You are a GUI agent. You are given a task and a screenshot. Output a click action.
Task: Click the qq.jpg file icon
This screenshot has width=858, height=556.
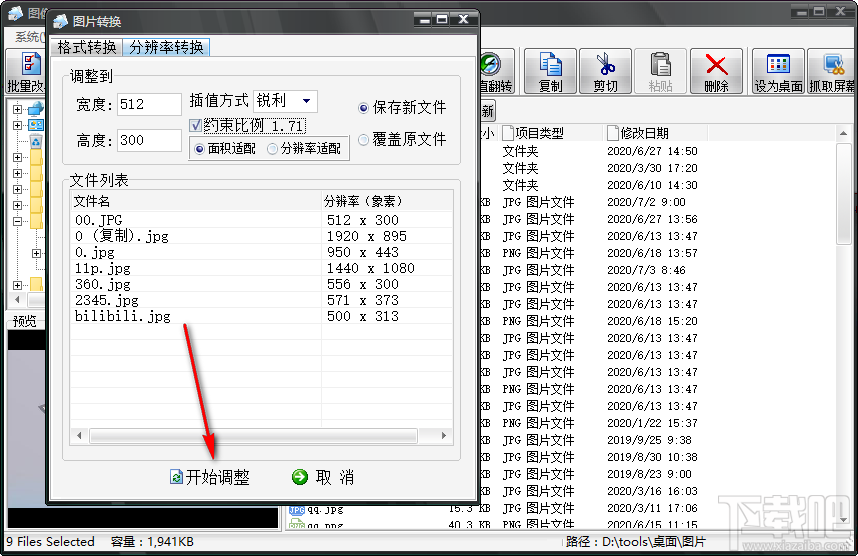[297, 510]
